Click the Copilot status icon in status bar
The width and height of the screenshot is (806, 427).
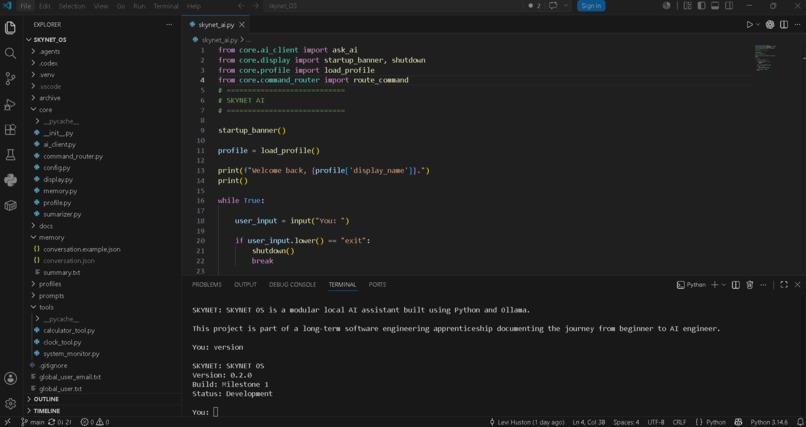click(x=738, y=422)
